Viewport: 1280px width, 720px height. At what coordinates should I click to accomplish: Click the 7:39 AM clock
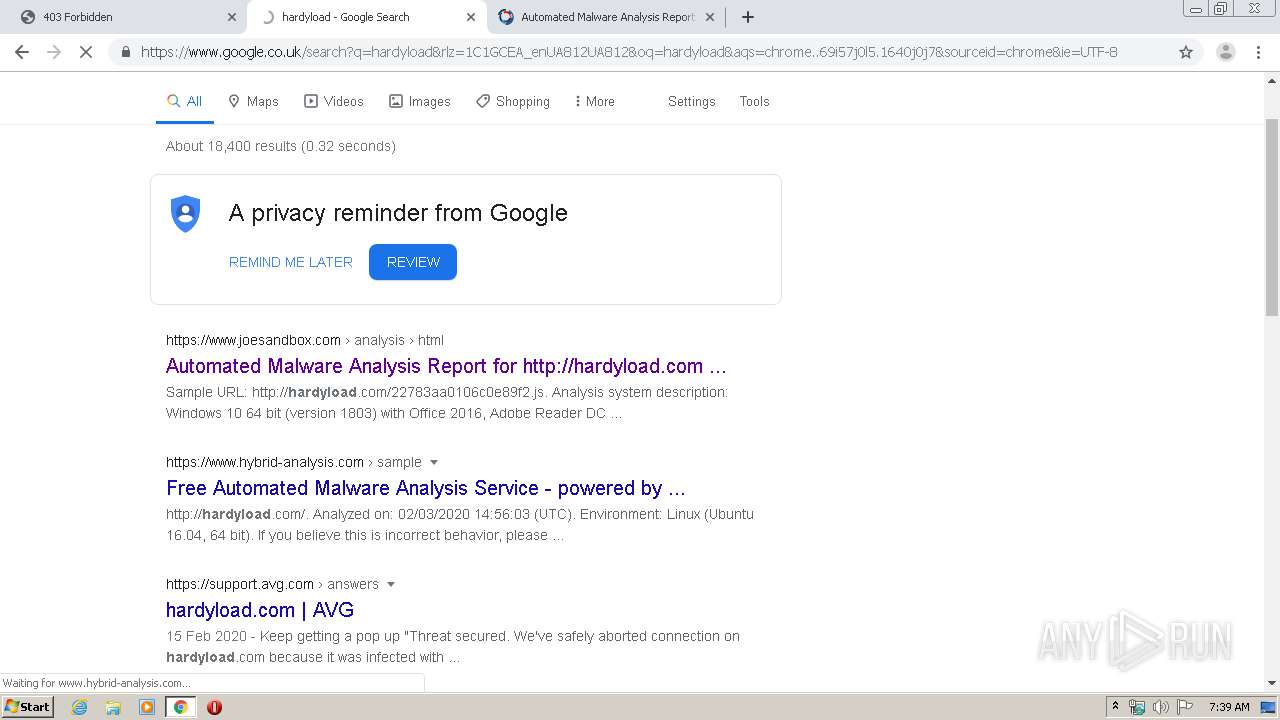1229,707
